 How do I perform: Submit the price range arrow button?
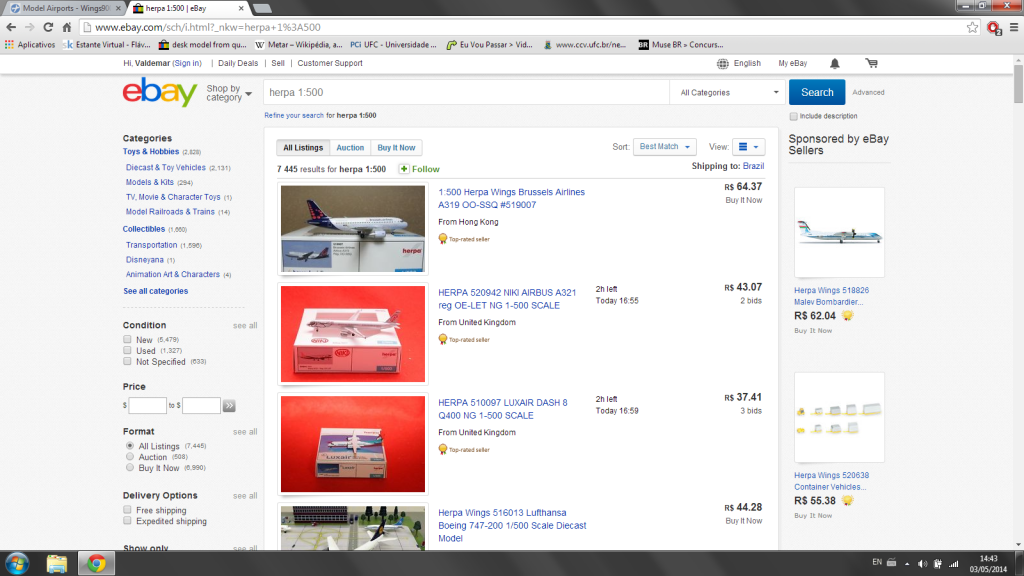[229, 406]
